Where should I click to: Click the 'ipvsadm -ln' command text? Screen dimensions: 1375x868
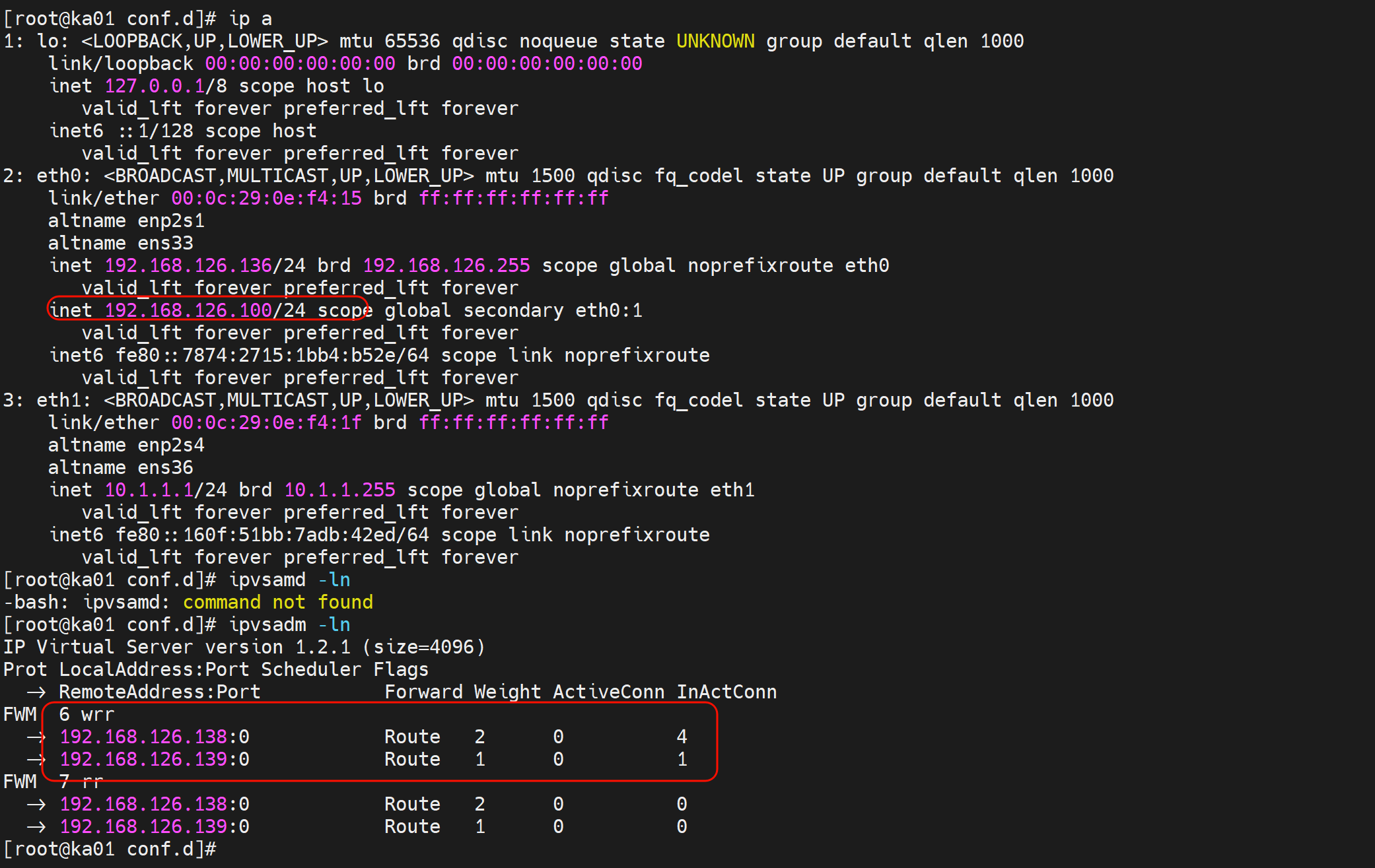point(289,624)
